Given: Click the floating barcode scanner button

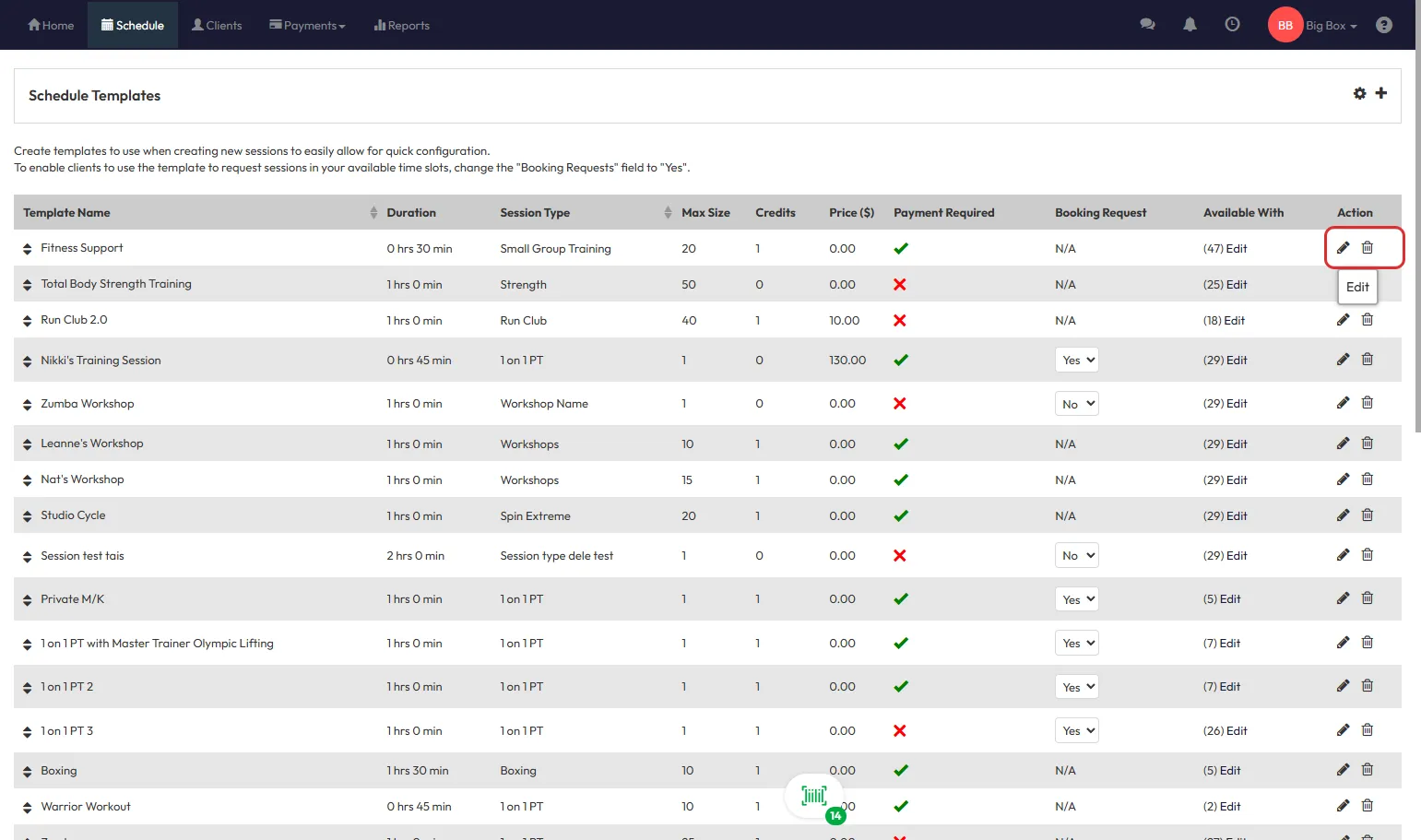Looking at the screenshot, I should pyautogui.click(x=814, y=796).
